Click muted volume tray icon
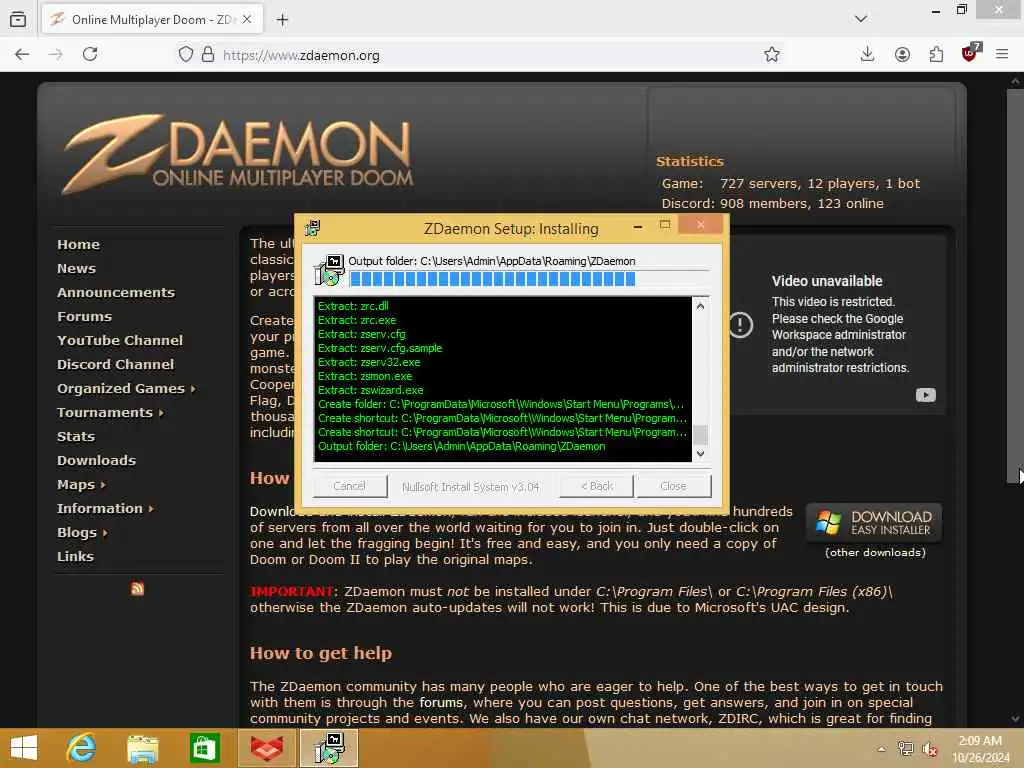The width and height of the screenshot is (1024, 768). click(930, 750)
